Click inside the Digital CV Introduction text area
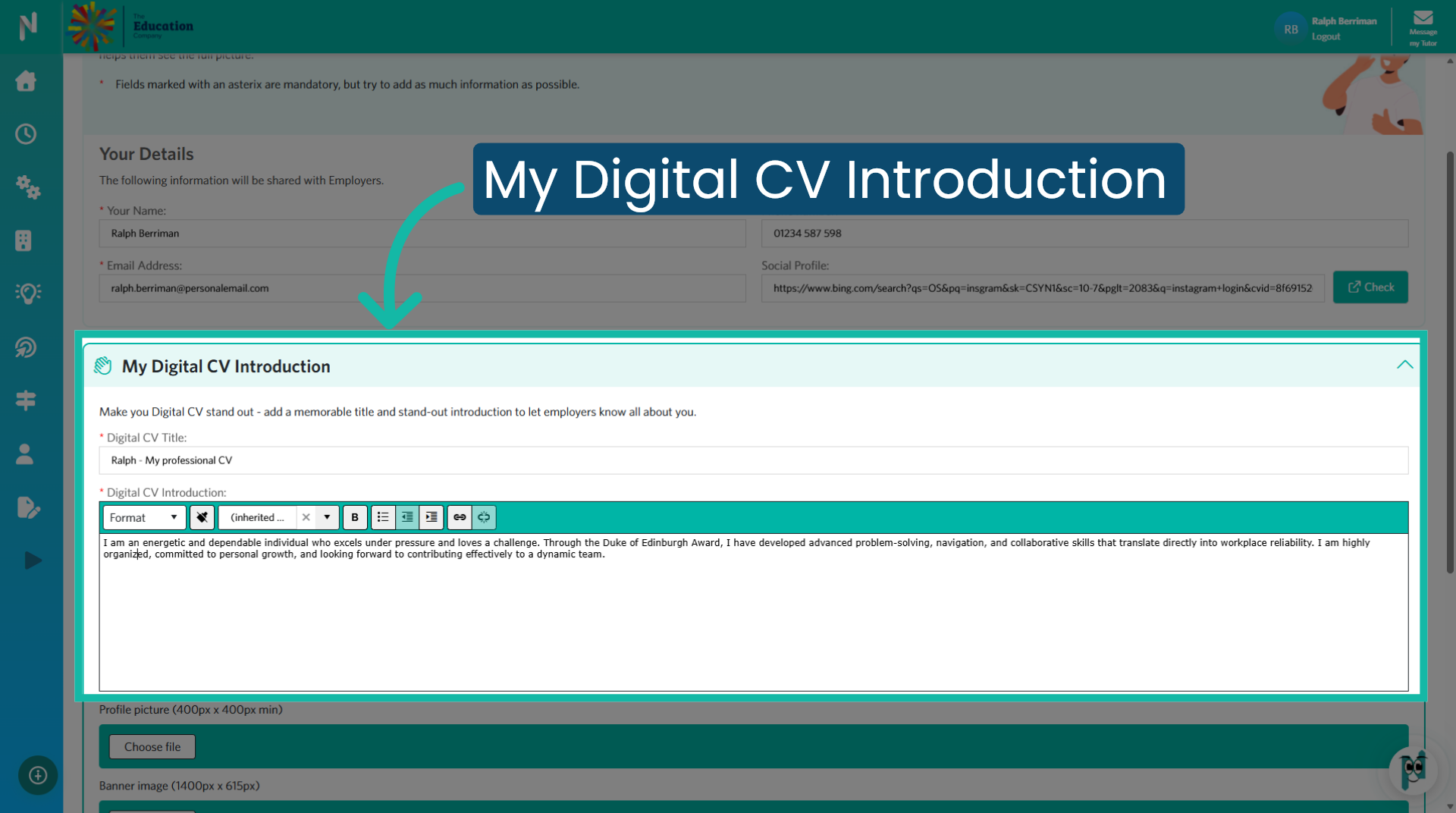Screen dimensions: 1456x813 [754, 612]
